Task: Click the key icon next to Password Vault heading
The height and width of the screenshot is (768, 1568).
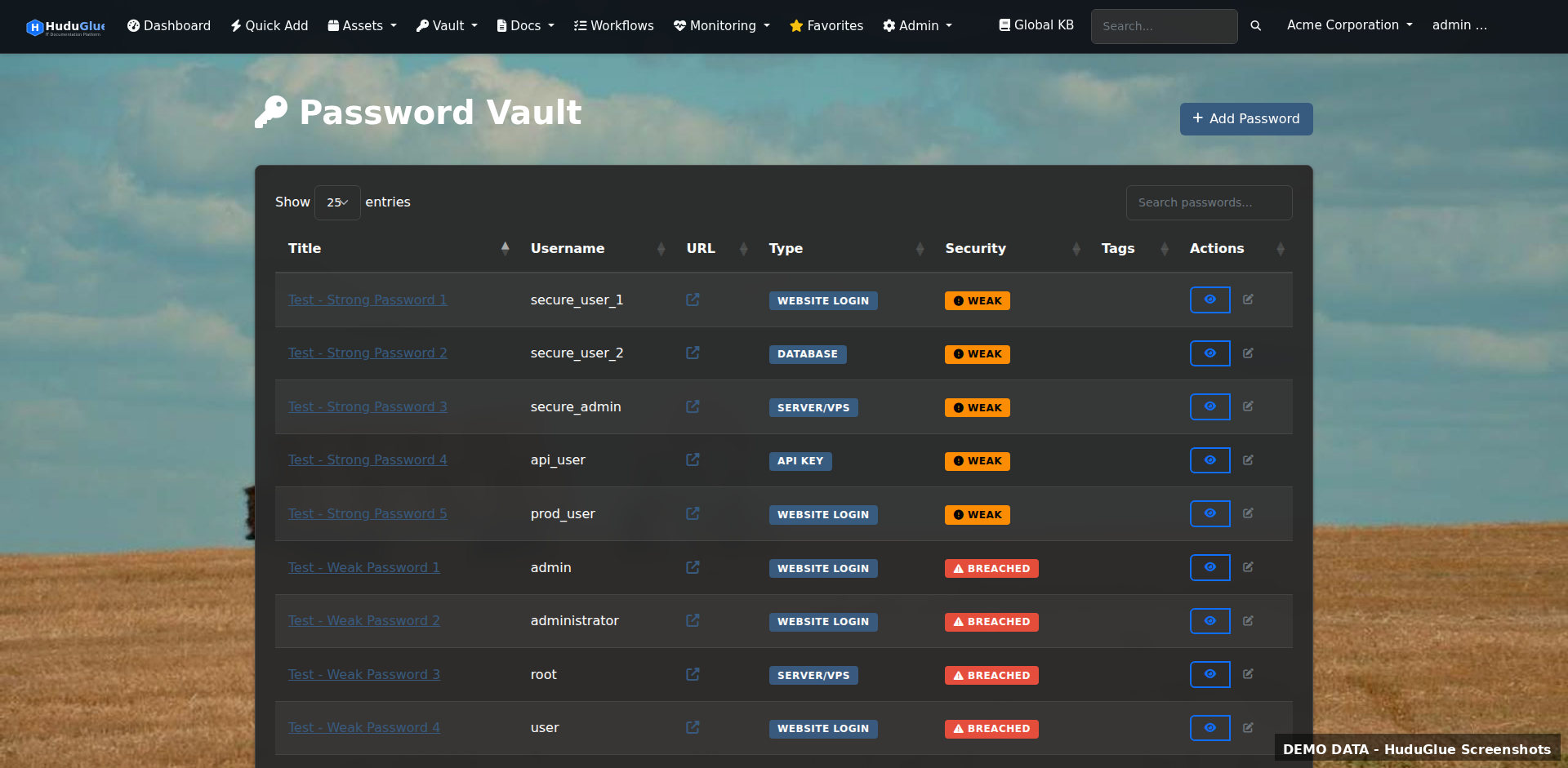Action: click(x=272, y=111)
